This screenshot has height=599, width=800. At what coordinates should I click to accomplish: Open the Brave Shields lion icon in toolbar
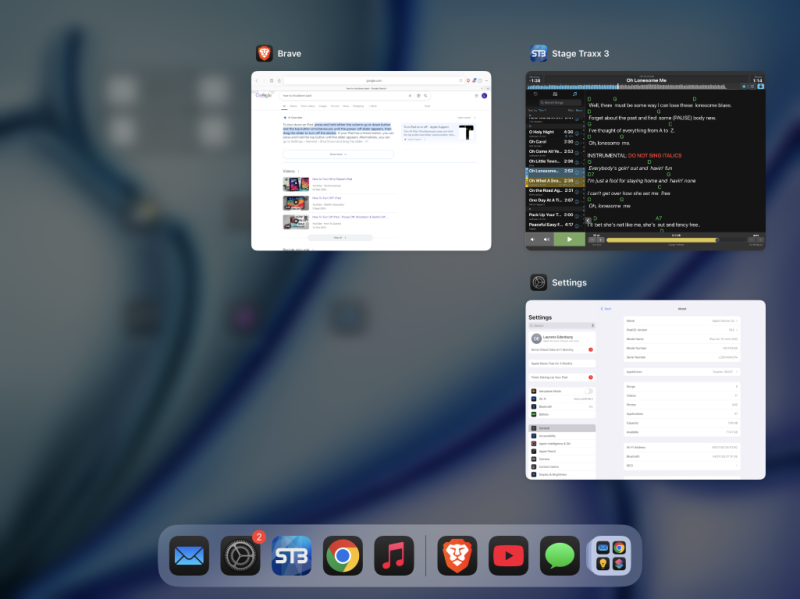[468, 81]
